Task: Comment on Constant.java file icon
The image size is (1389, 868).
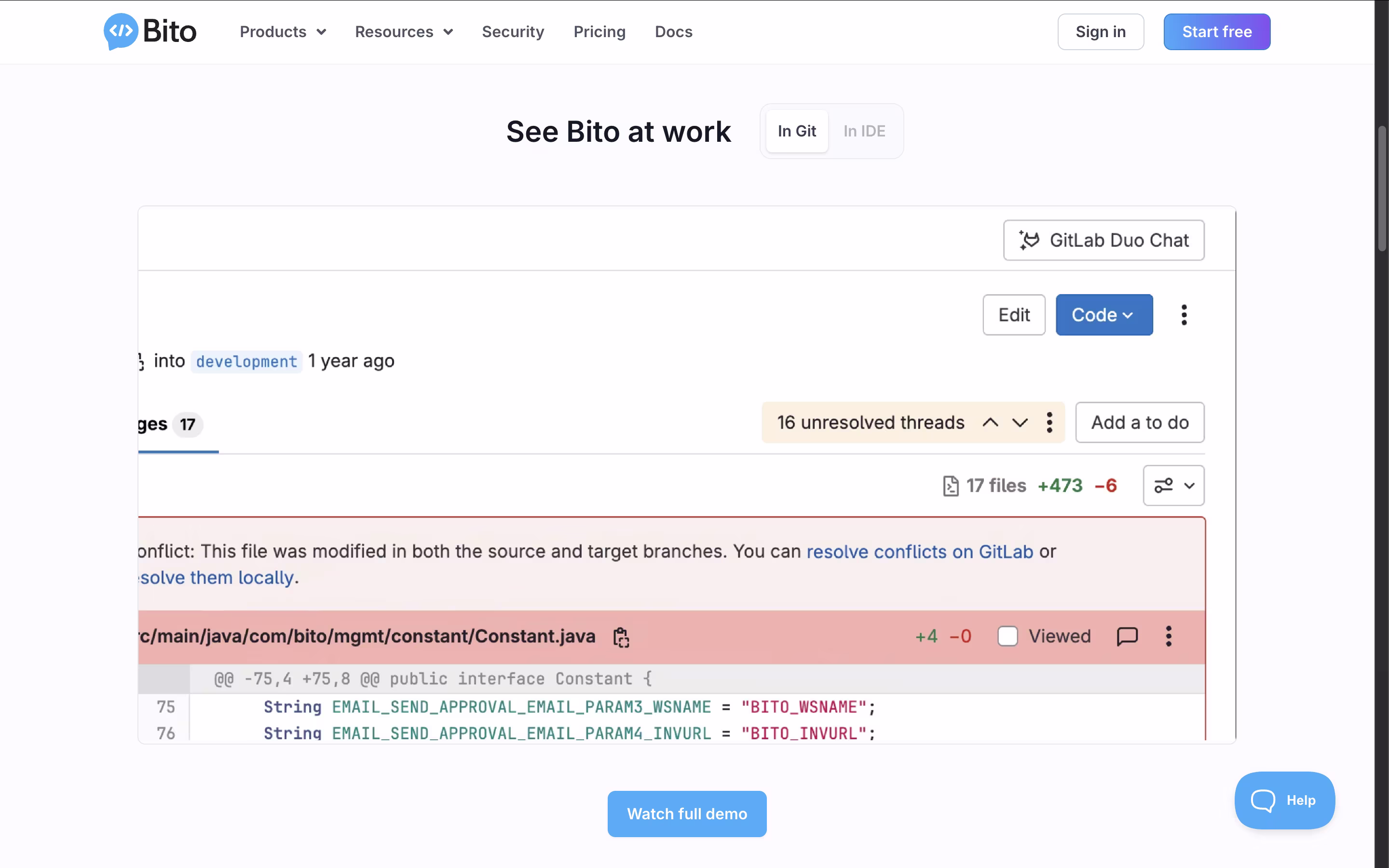Action: click(1127, 636)
